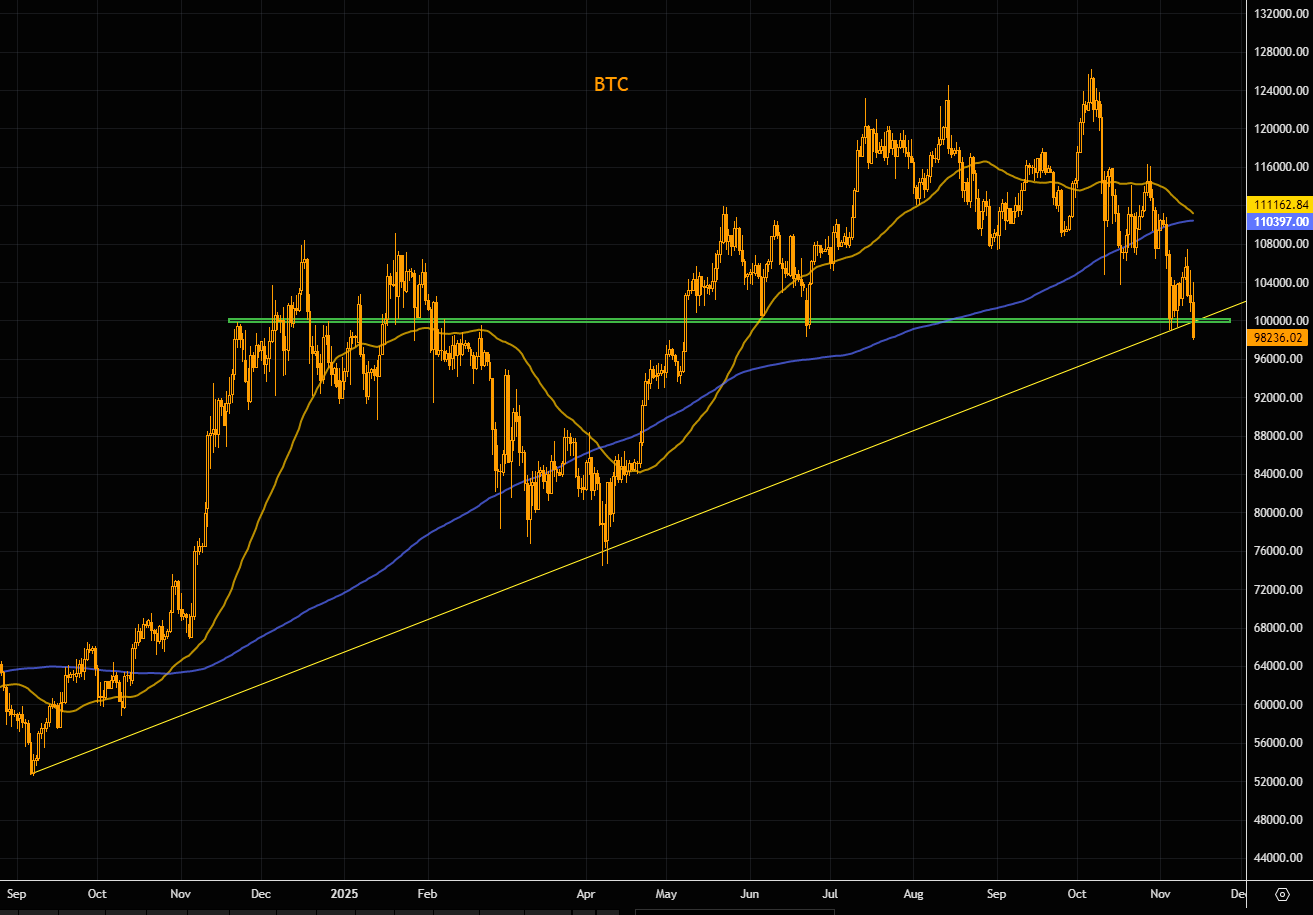Click the blue 110397.00 moving average label

tap(1278, 219)
